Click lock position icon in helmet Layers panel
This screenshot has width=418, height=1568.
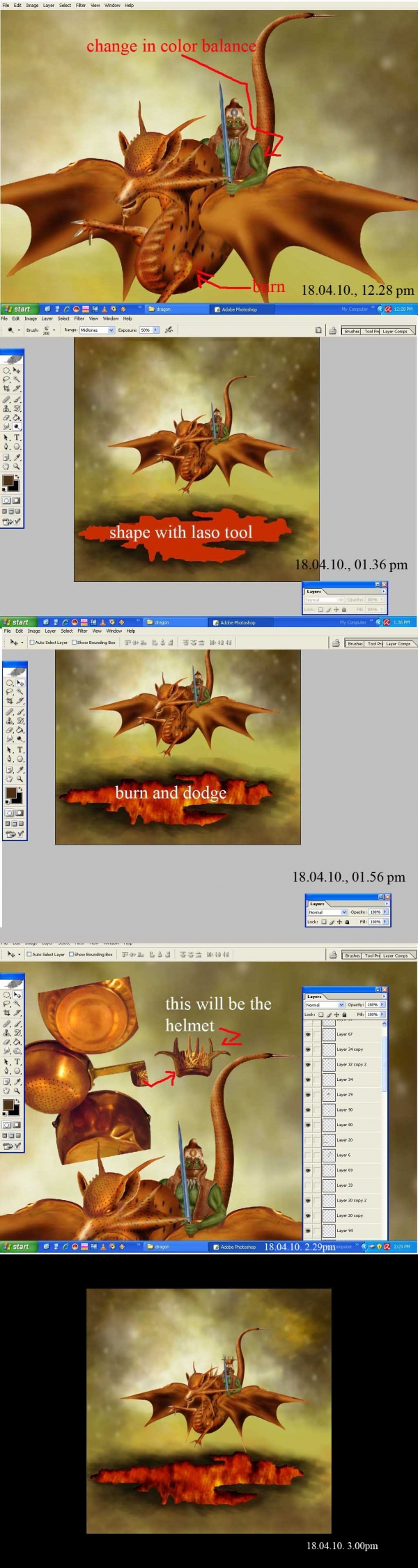coord(336,1015)
